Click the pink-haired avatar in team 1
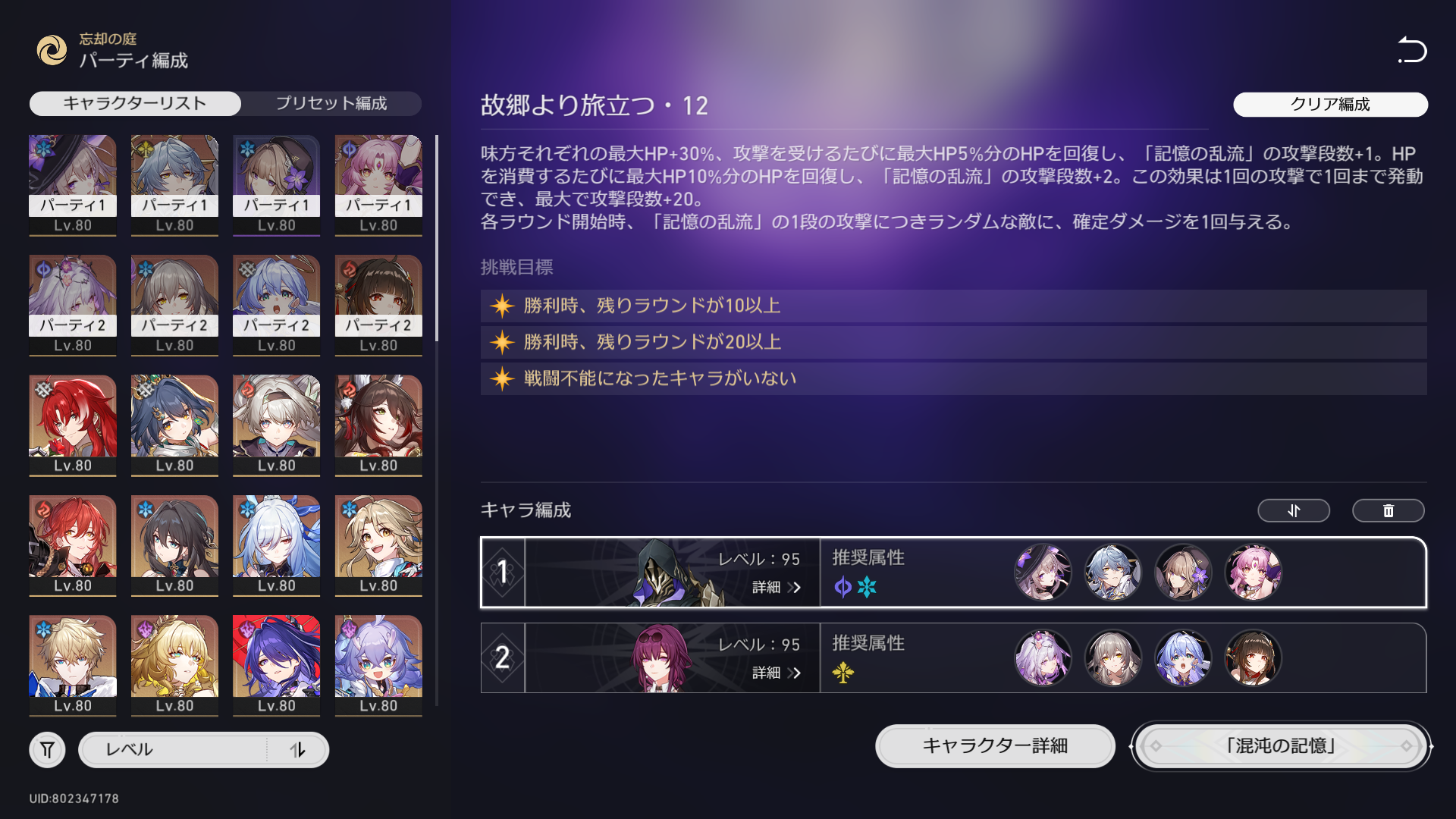1456x819 pixels. 1253,573
